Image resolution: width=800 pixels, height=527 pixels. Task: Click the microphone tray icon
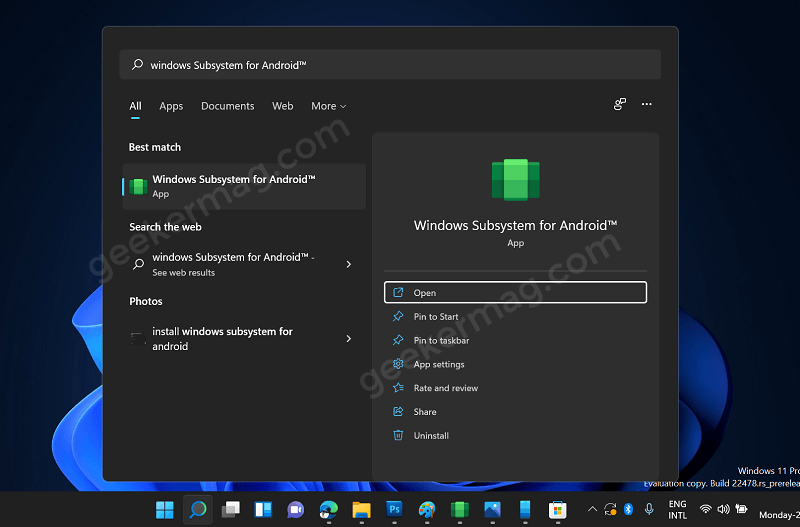coord(649,509)
